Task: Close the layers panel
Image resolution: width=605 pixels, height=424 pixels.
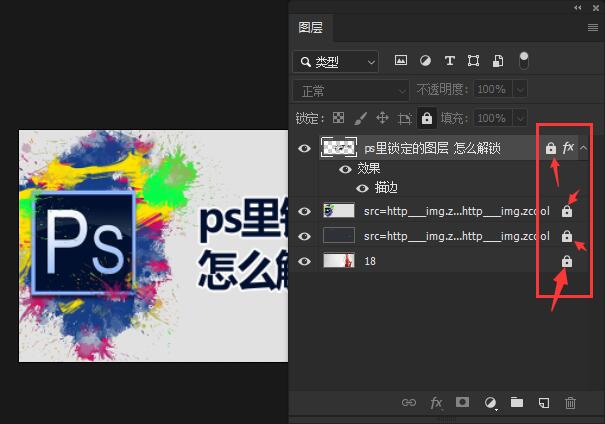Action: pyautogui.click(x=596, y=7)
